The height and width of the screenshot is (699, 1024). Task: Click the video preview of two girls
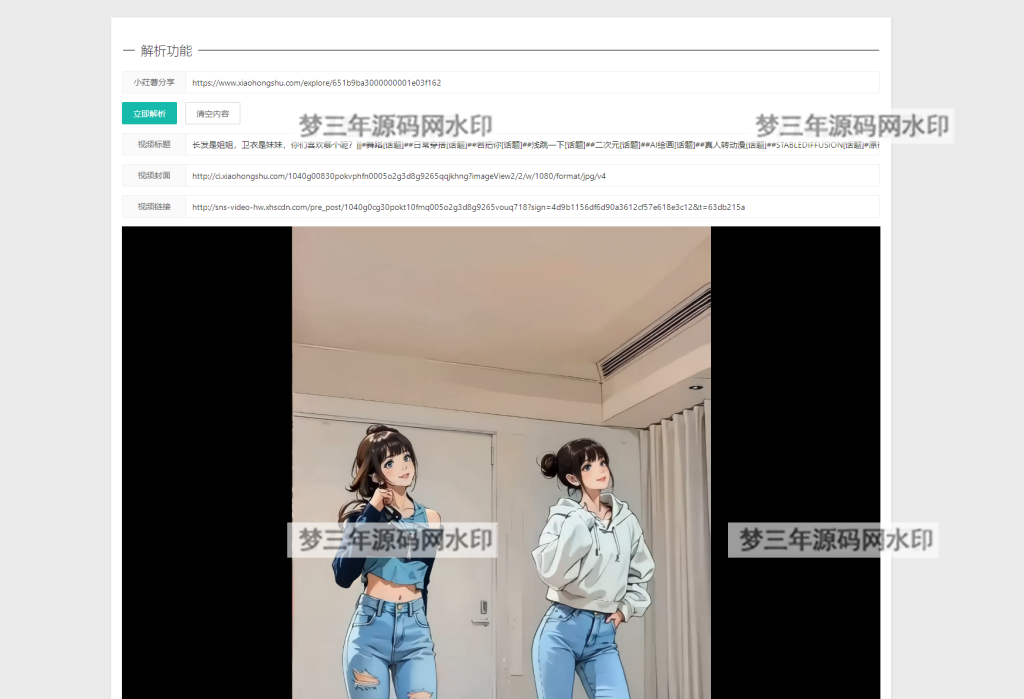501,463
